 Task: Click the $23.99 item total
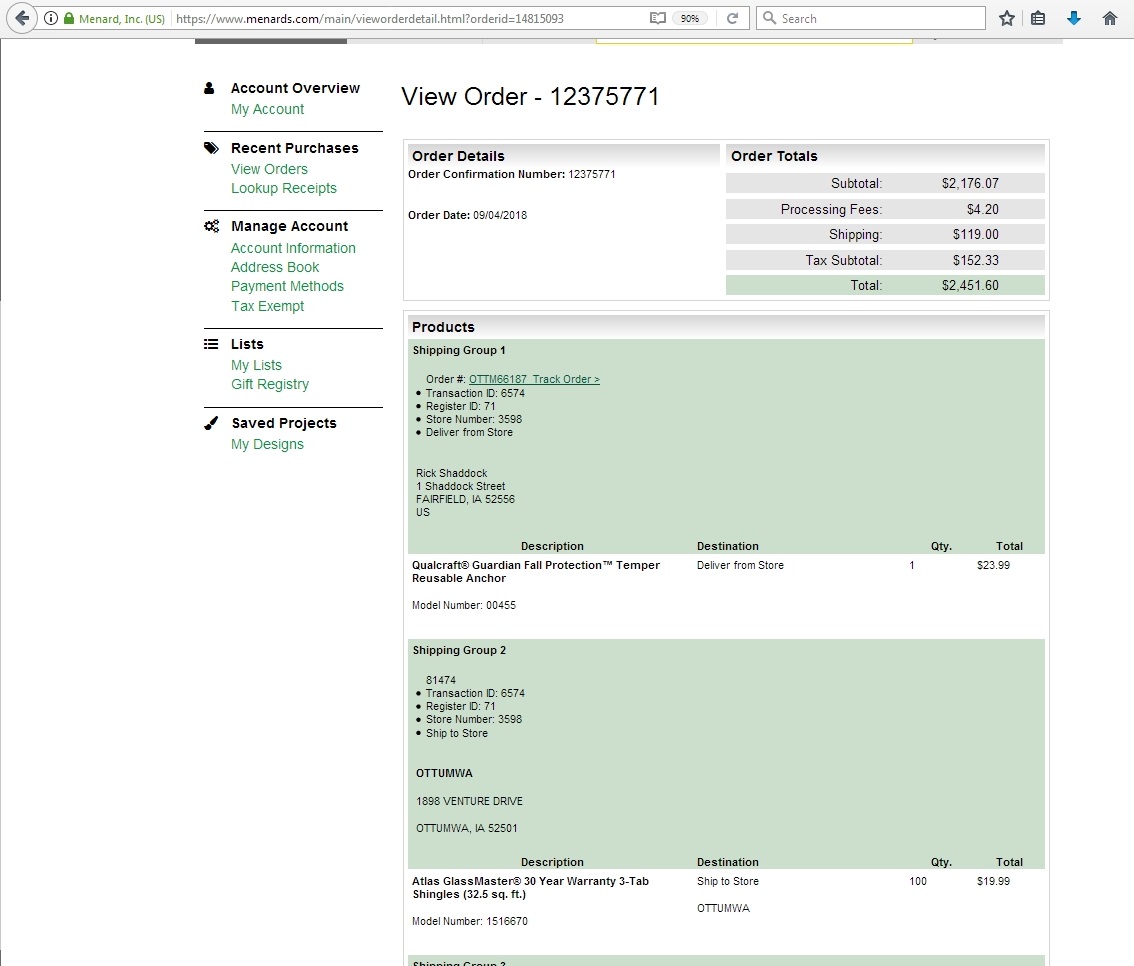993,565
